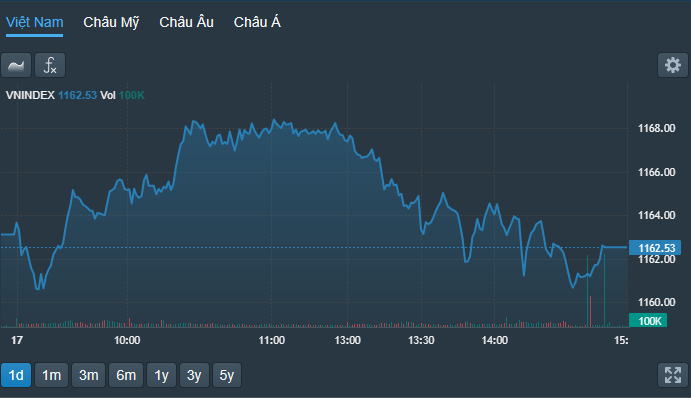
Task: Select the 1d time range
Action: click(16, 375)
